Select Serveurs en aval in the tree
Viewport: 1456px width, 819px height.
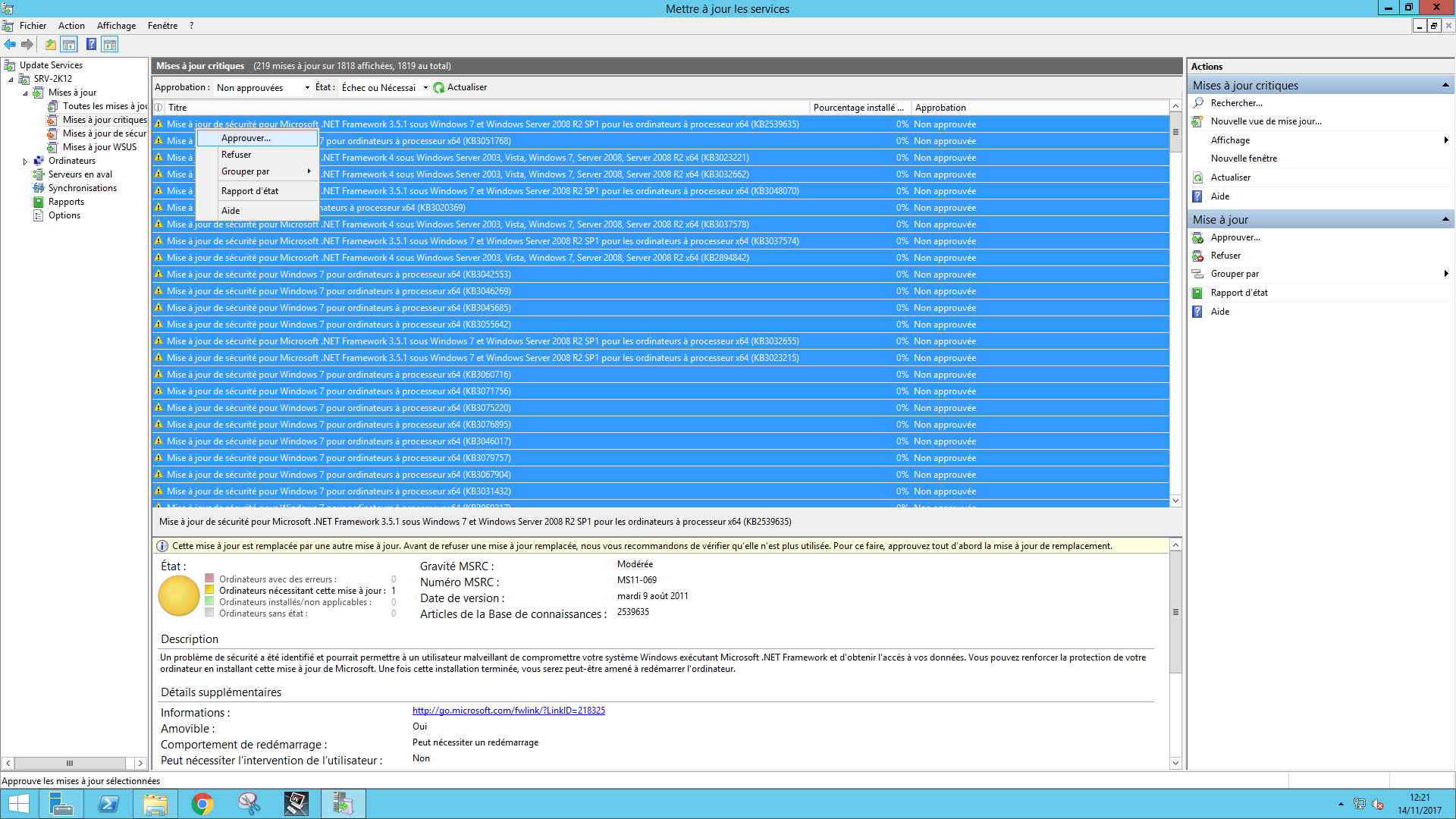[x=80, y=174]
